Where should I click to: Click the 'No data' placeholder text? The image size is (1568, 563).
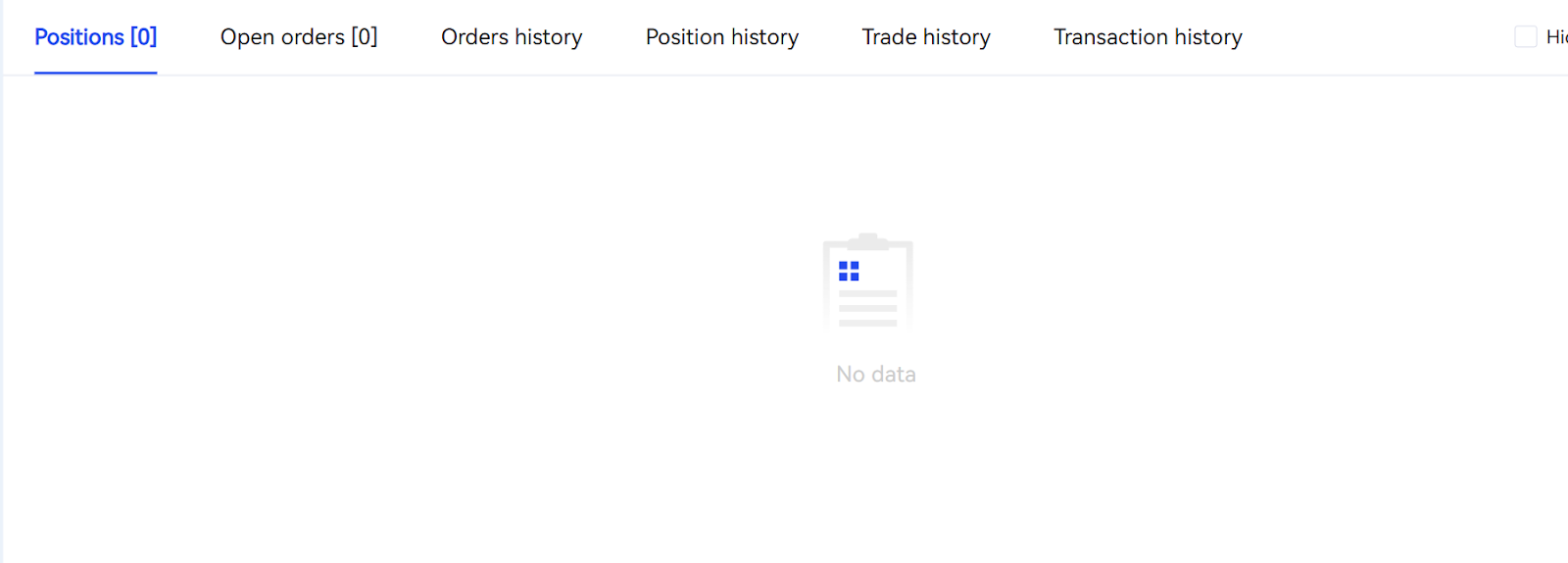[x=876, y=374]
